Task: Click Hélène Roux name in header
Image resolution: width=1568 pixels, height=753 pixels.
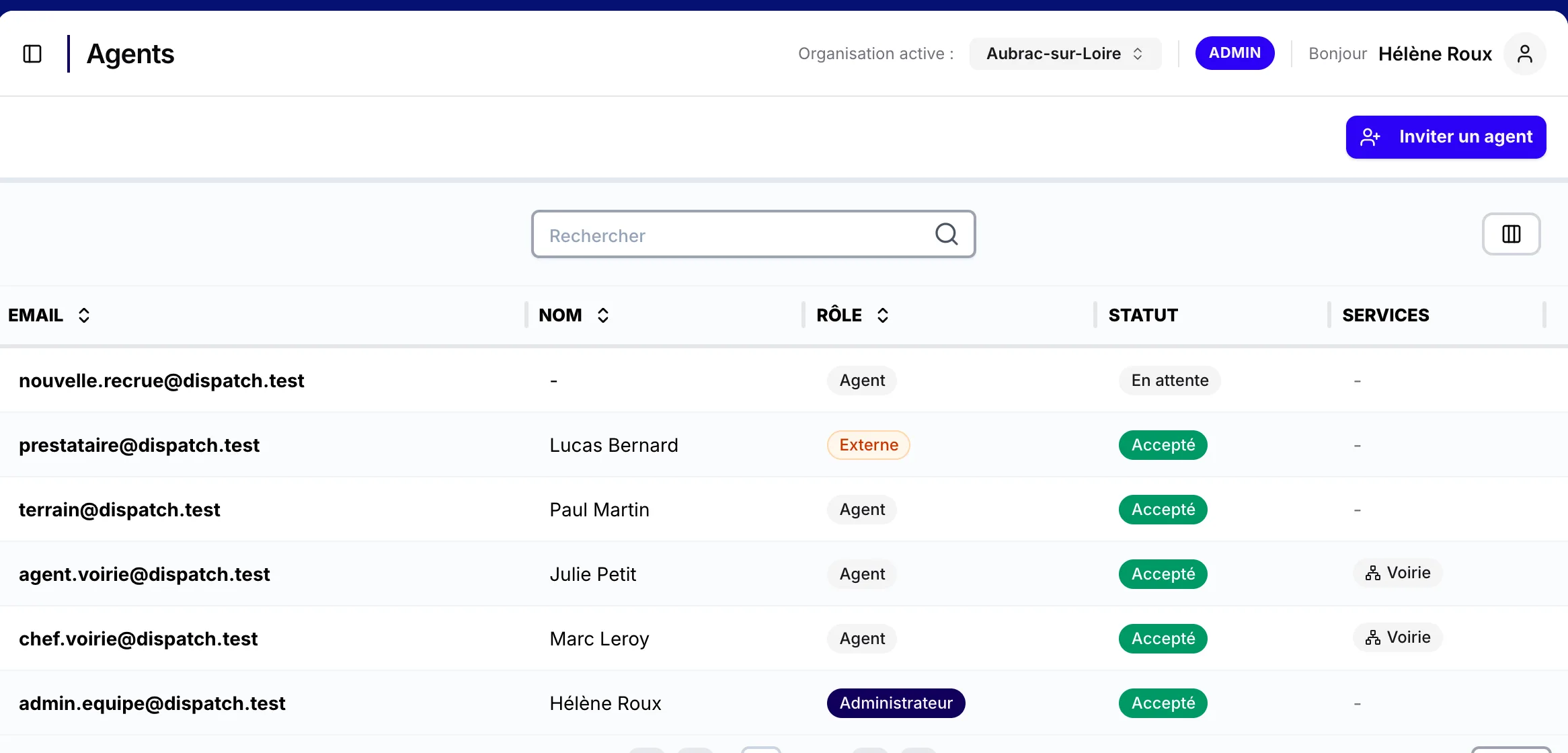Action: point(1435,54)
